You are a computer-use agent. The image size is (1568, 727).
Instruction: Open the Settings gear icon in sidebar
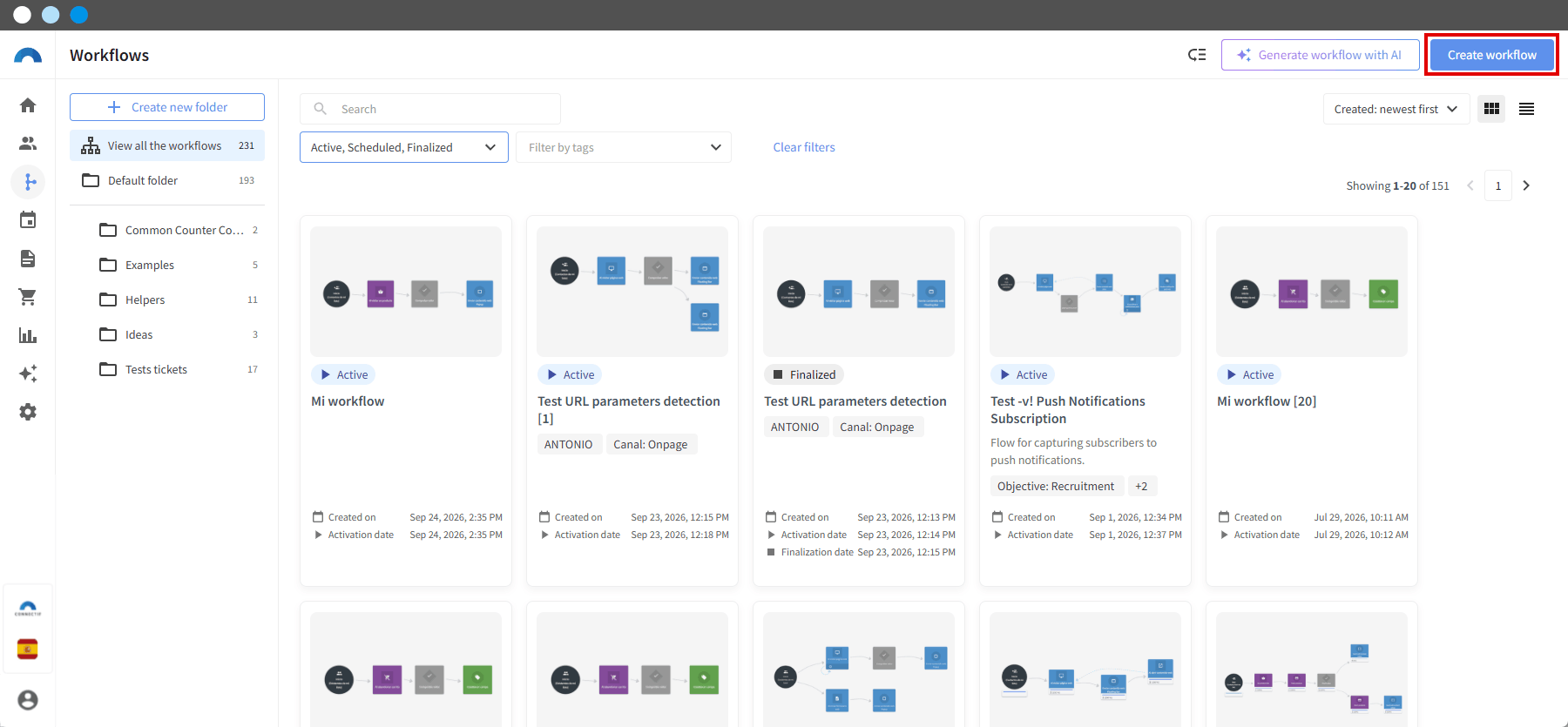pos(28,412)
